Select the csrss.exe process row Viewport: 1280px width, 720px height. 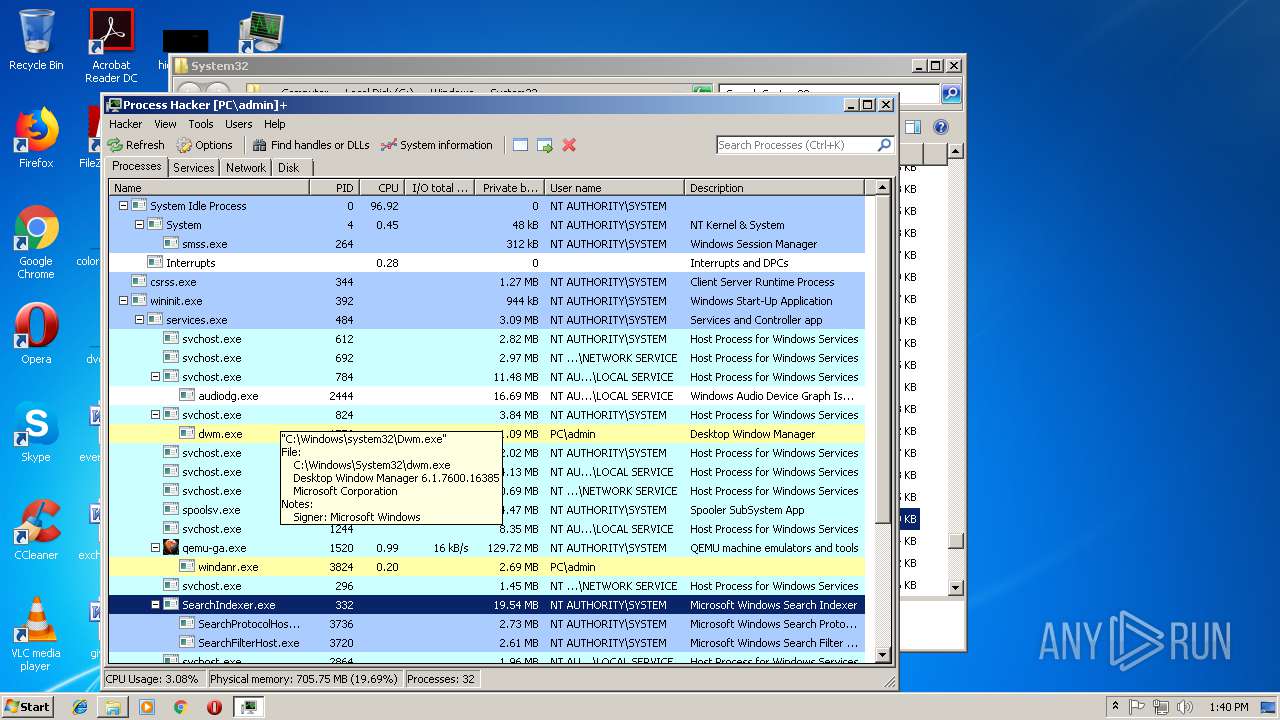coord(486,282)
